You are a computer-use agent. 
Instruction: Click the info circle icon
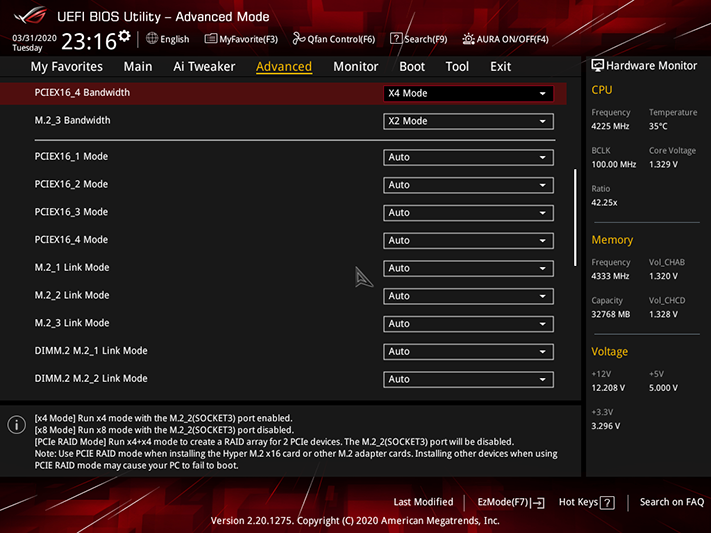[16, 425]
